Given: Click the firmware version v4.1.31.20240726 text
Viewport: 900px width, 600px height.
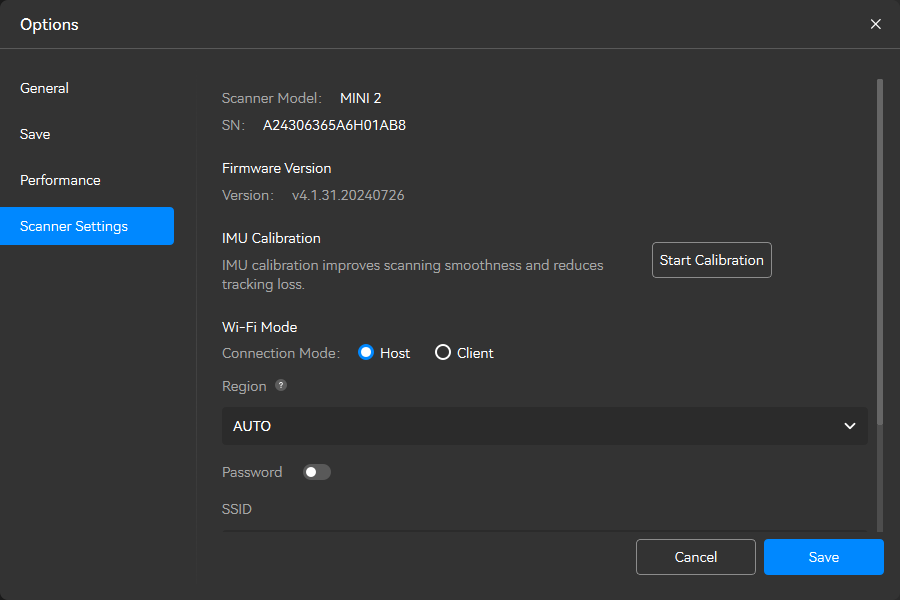Looking at the screenshot, I should pos(348,195).
